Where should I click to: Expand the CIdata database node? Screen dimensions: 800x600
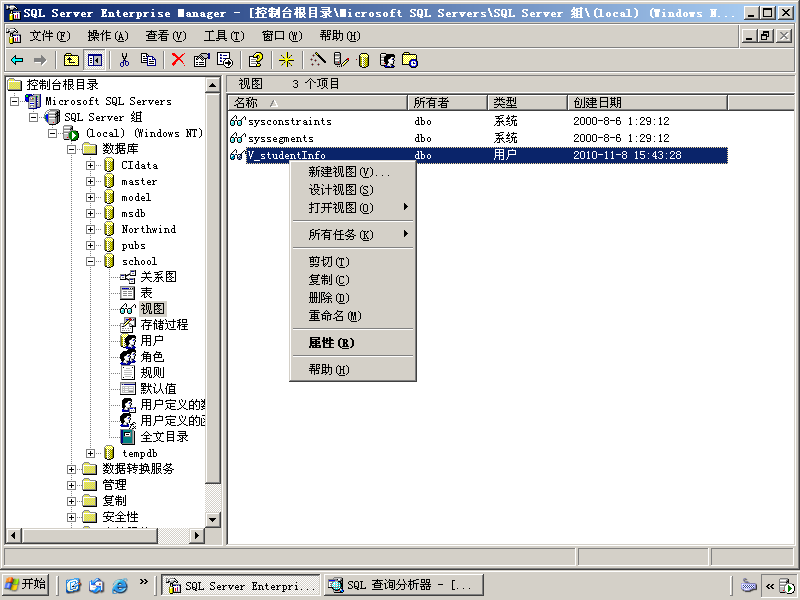click(x=90, y=165)
